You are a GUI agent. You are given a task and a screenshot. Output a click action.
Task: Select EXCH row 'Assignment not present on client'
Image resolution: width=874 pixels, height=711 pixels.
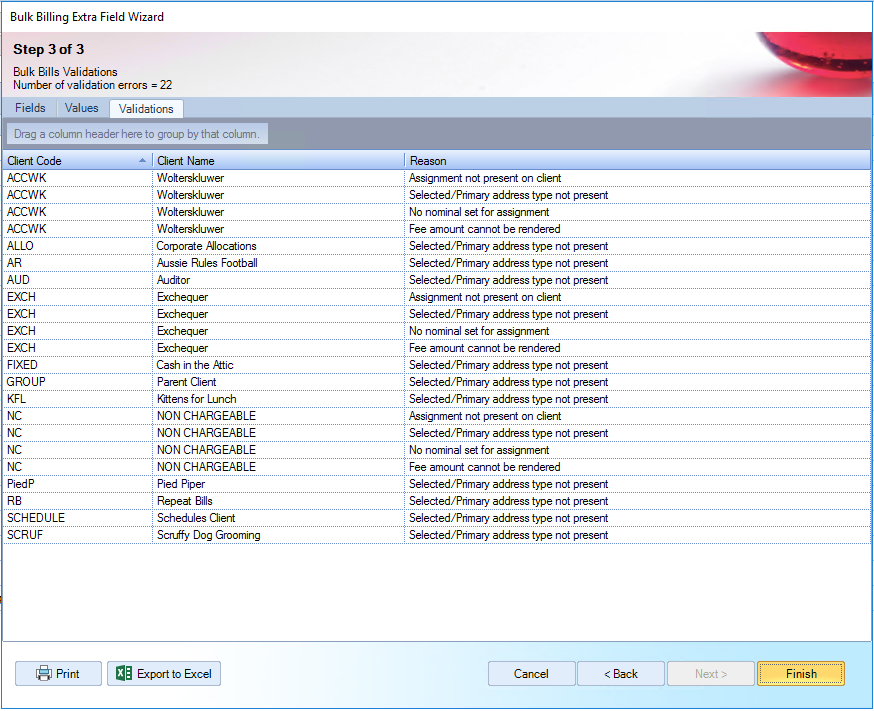coord(436,297)
